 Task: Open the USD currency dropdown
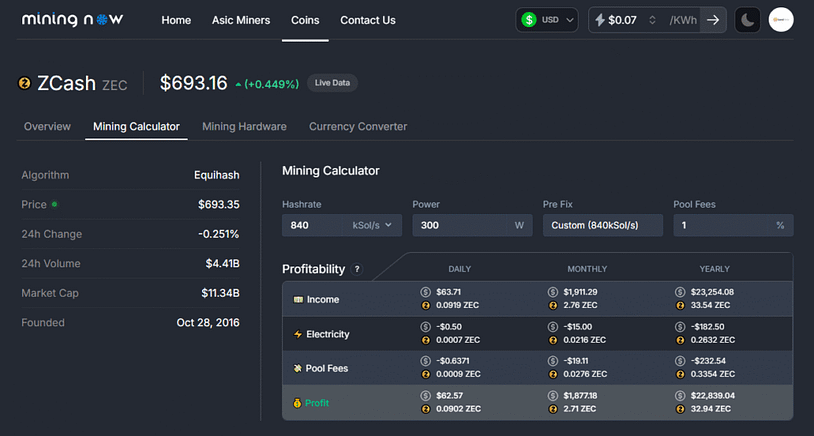[x=559, y=20]
